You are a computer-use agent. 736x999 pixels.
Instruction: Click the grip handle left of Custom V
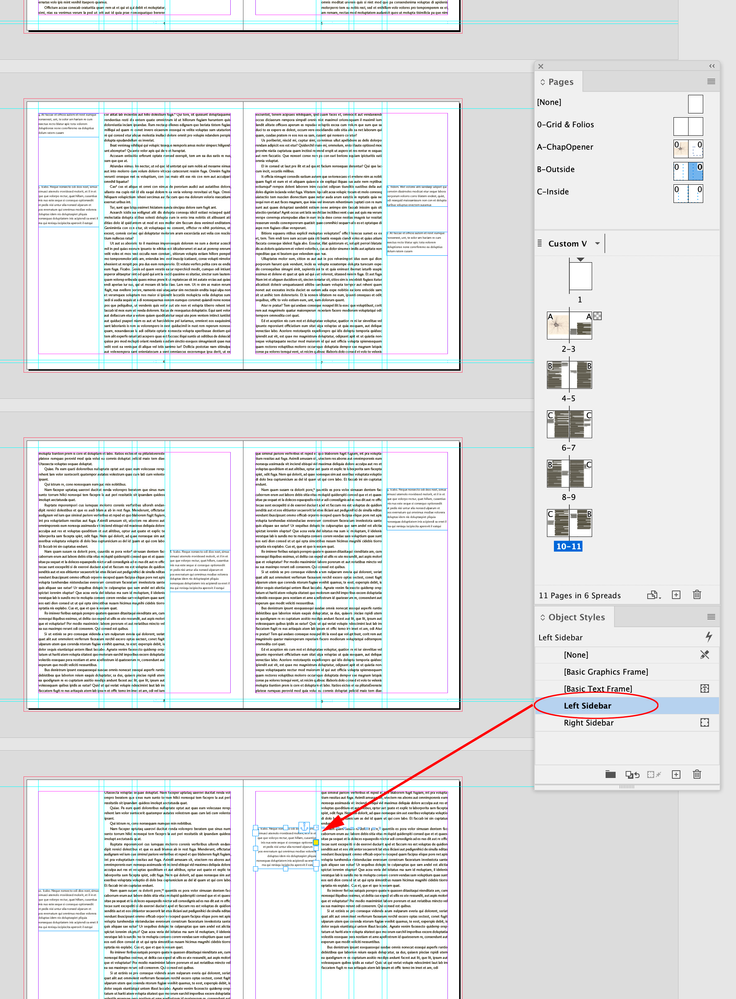pos(540,243)
